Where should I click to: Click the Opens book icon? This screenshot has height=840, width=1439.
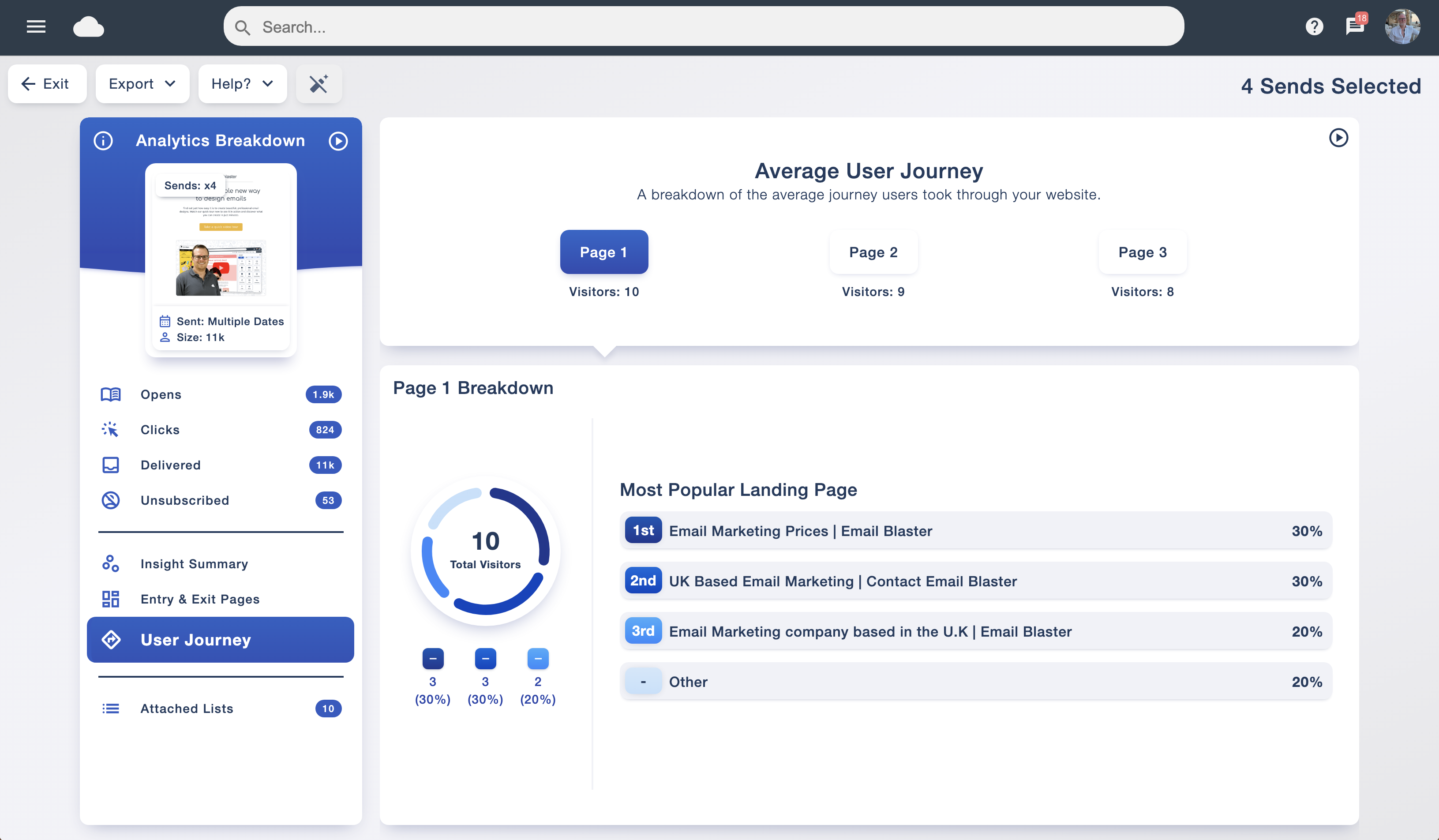pyautogui.click(x=110, y=394)
